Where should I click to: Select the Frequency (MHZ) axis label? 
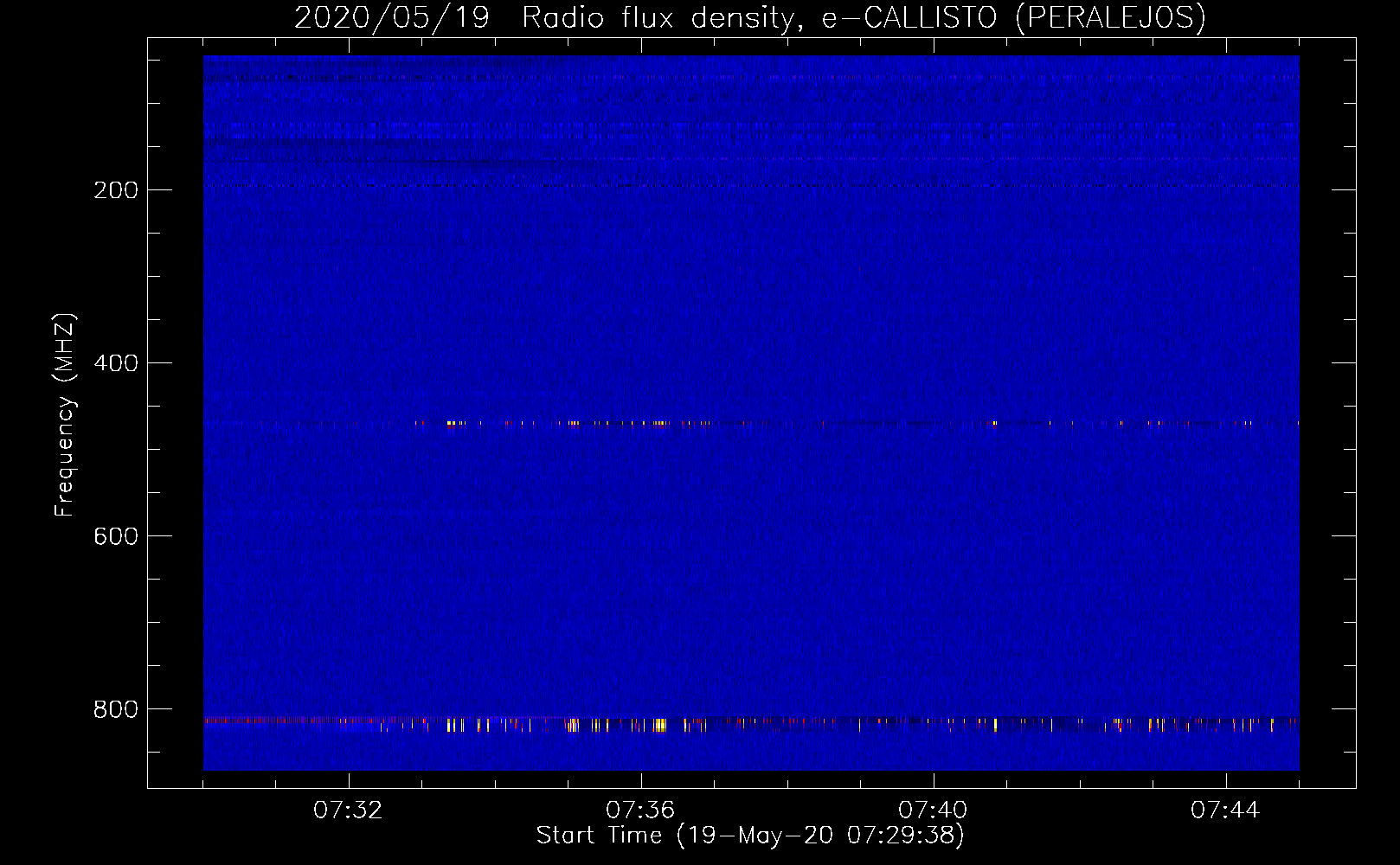click(x=65, y=415)
